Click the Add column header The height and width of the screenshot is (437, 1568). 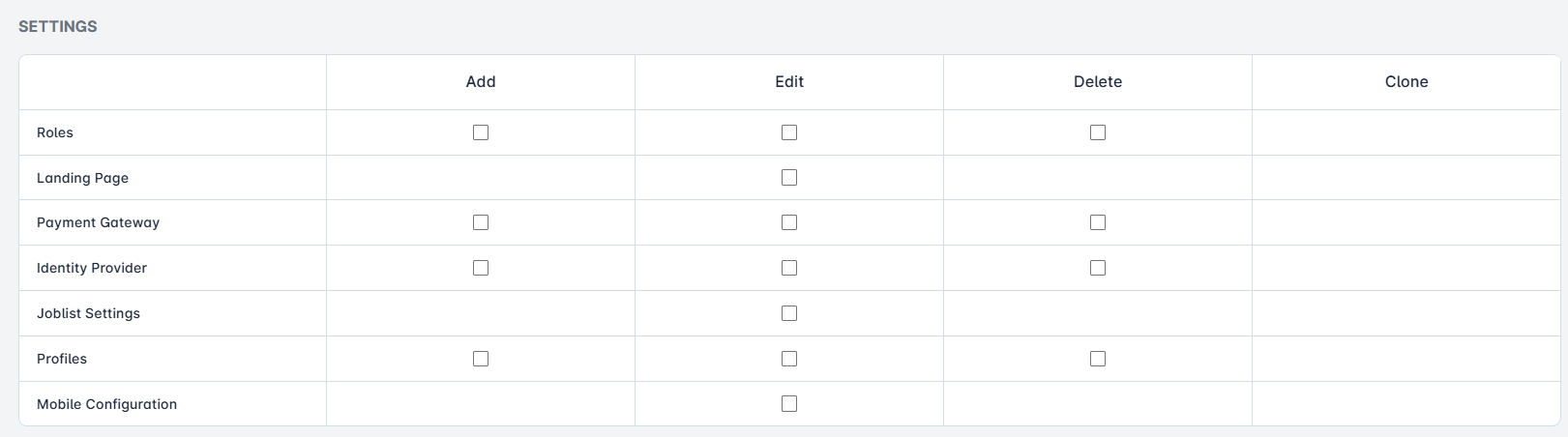coord(481,82)
